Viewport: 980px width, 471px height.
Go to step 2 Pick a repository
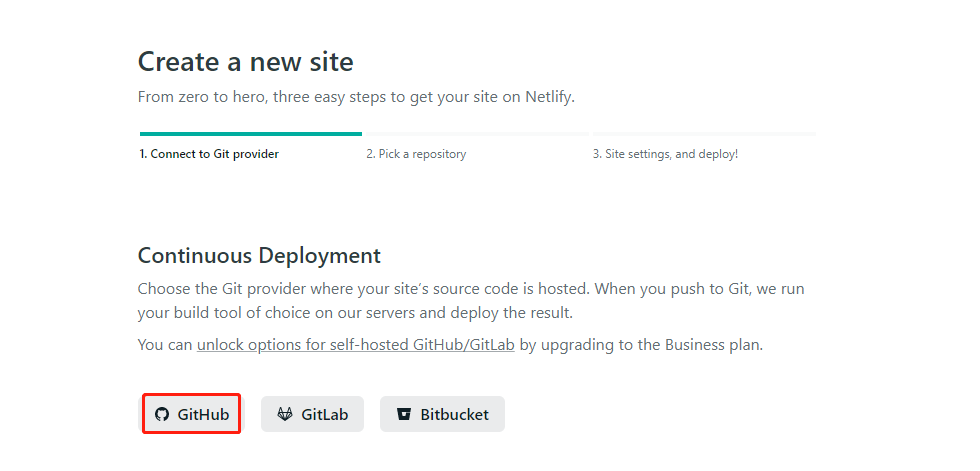point(416,154)
